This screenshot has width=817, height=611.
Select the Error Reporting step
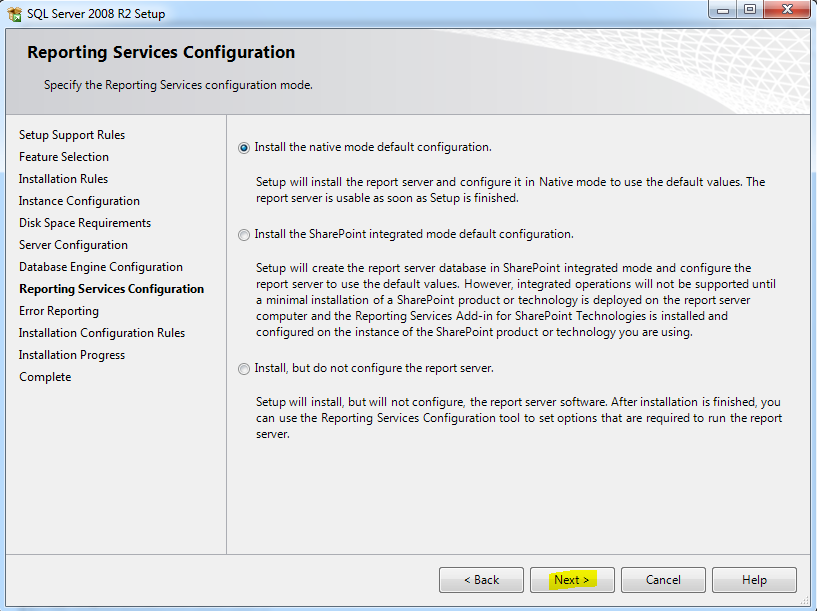coord(59,311)
